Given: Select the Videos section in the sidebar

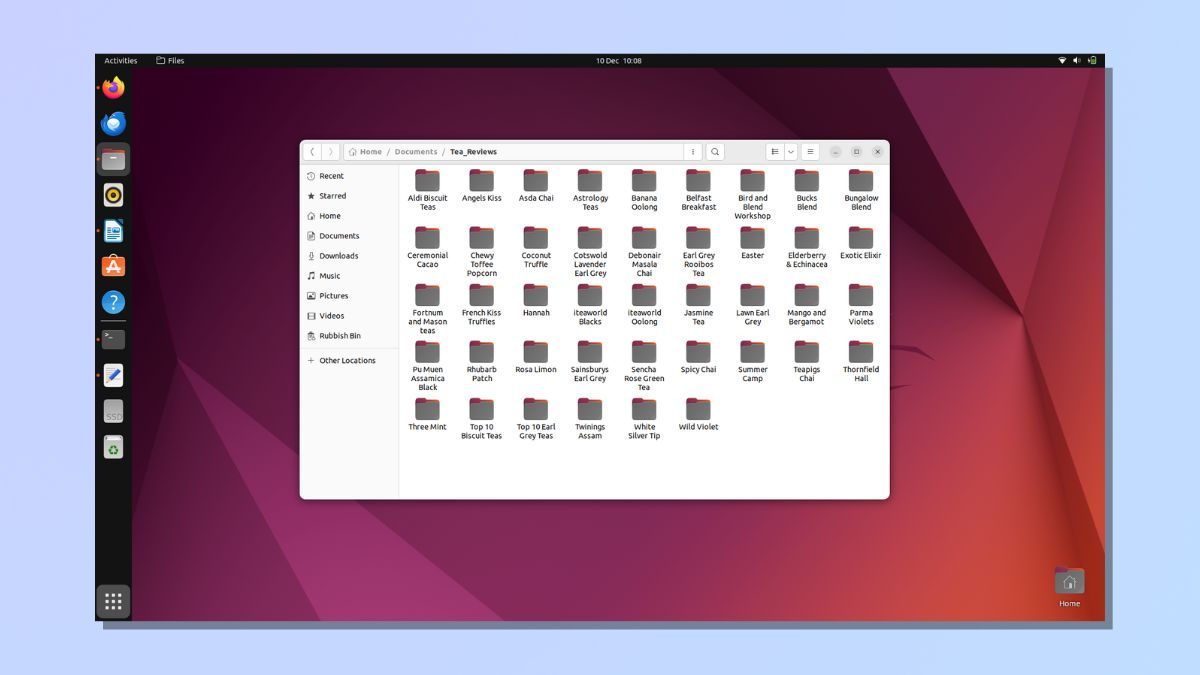Looking at the screenshot, I should (330, 315).
